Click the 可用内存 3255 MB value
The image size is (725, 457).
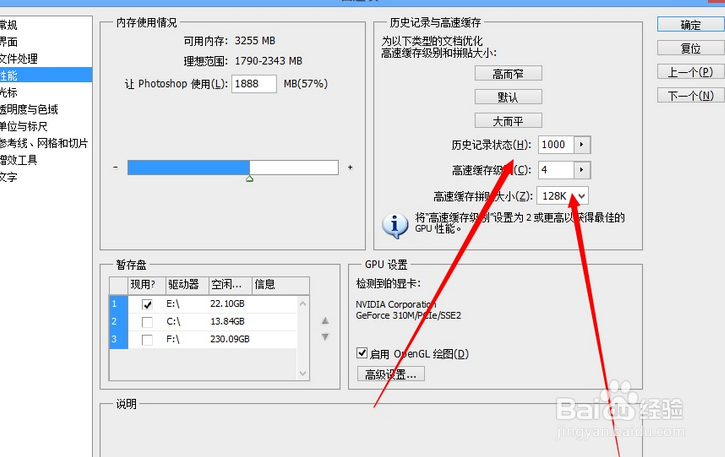(255, 41)
